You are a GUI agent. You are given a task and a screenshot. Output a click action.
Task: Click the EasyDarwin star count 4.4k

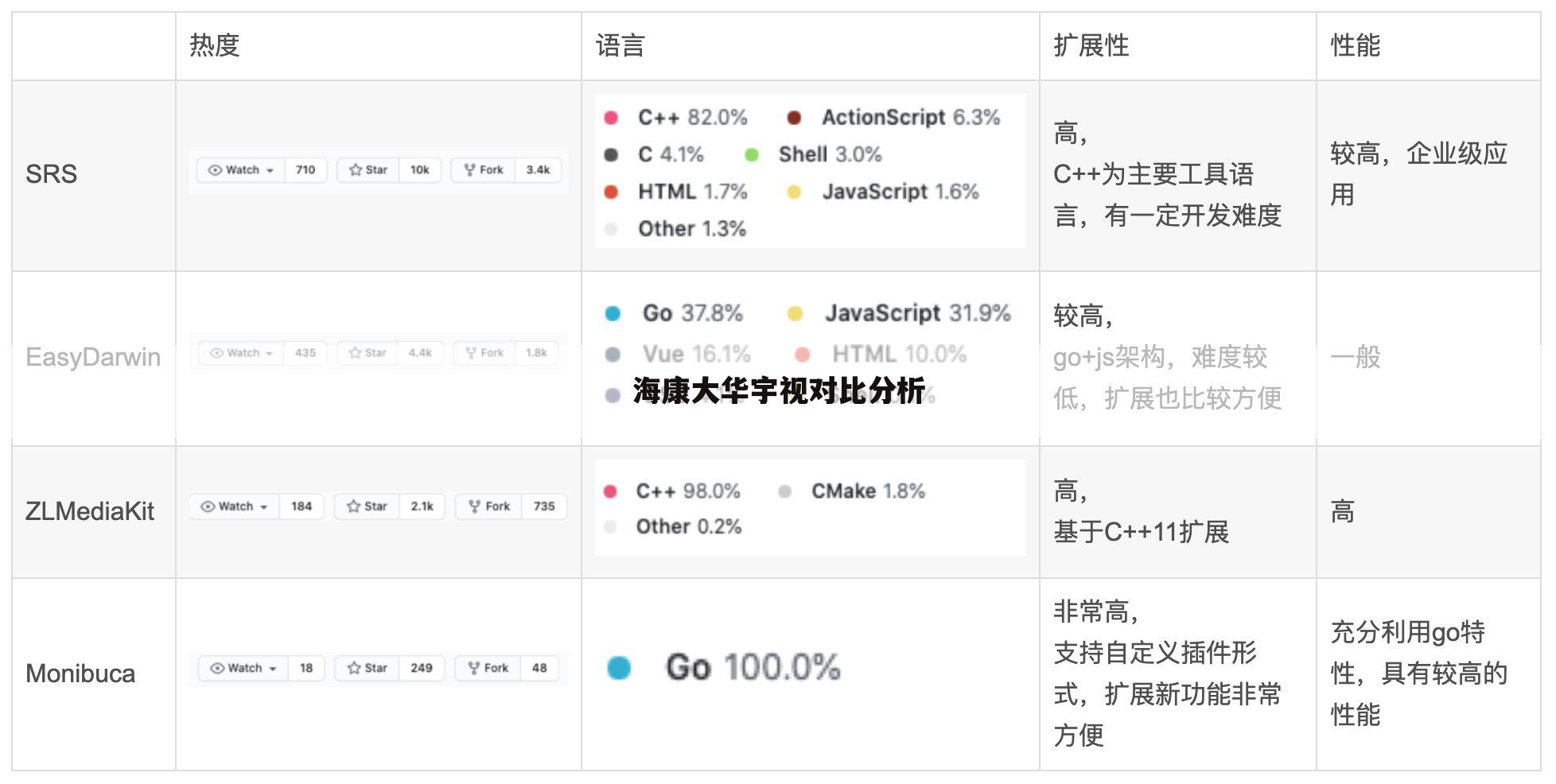pos(420,353)
